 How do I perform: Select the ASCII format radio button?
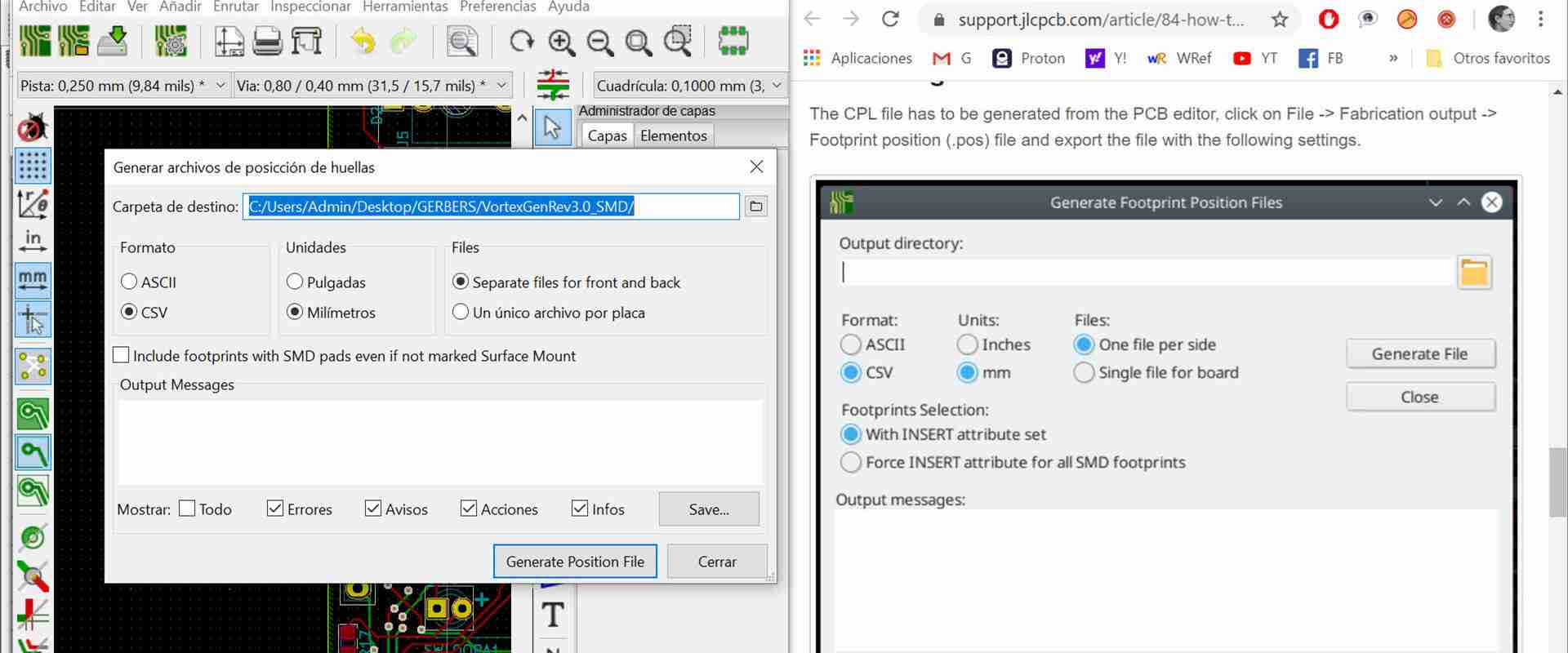pos(129,282)
